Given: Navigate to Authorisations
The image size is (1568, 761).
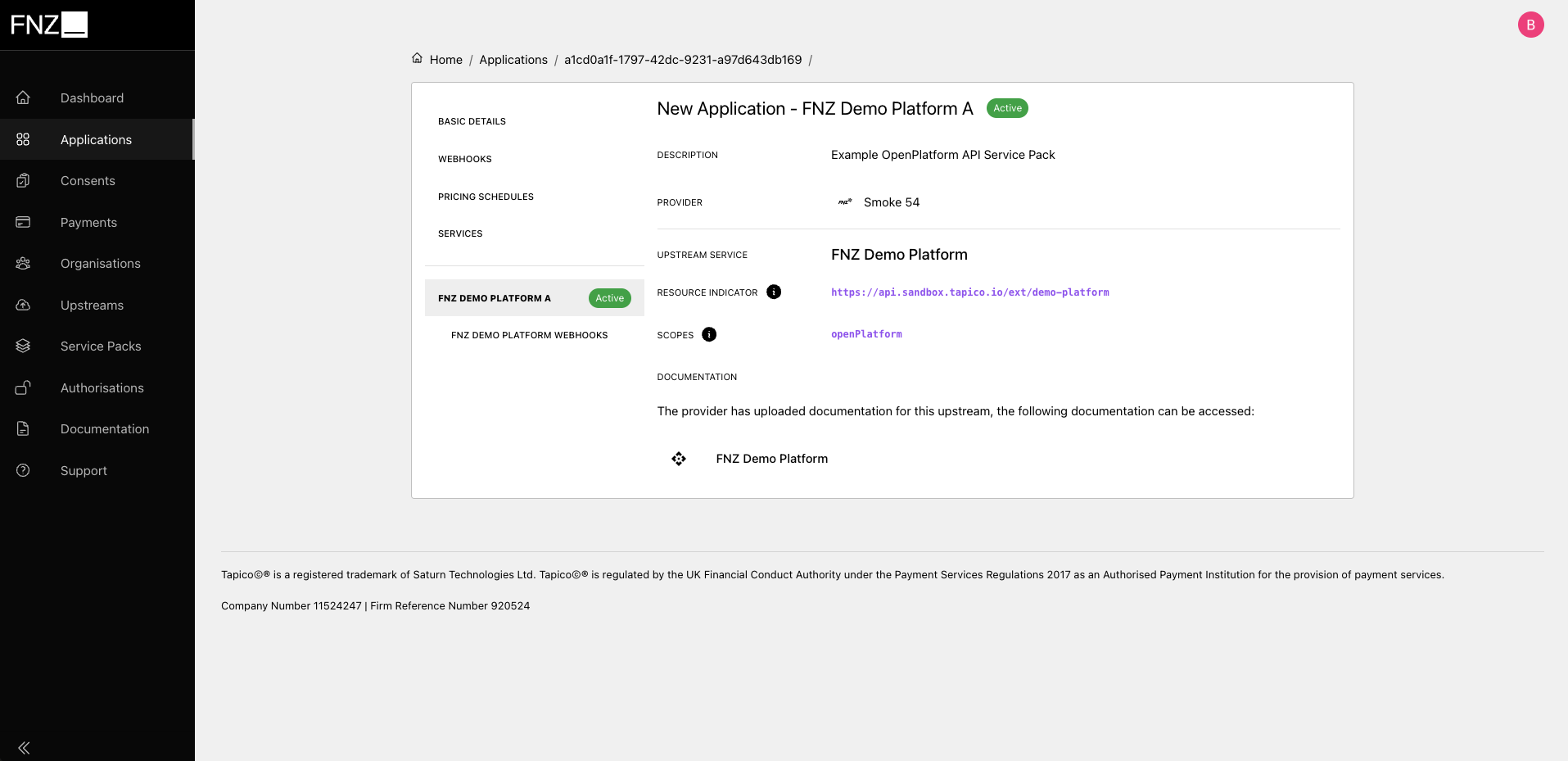Looking at the screenshot, I should (102, 387).
